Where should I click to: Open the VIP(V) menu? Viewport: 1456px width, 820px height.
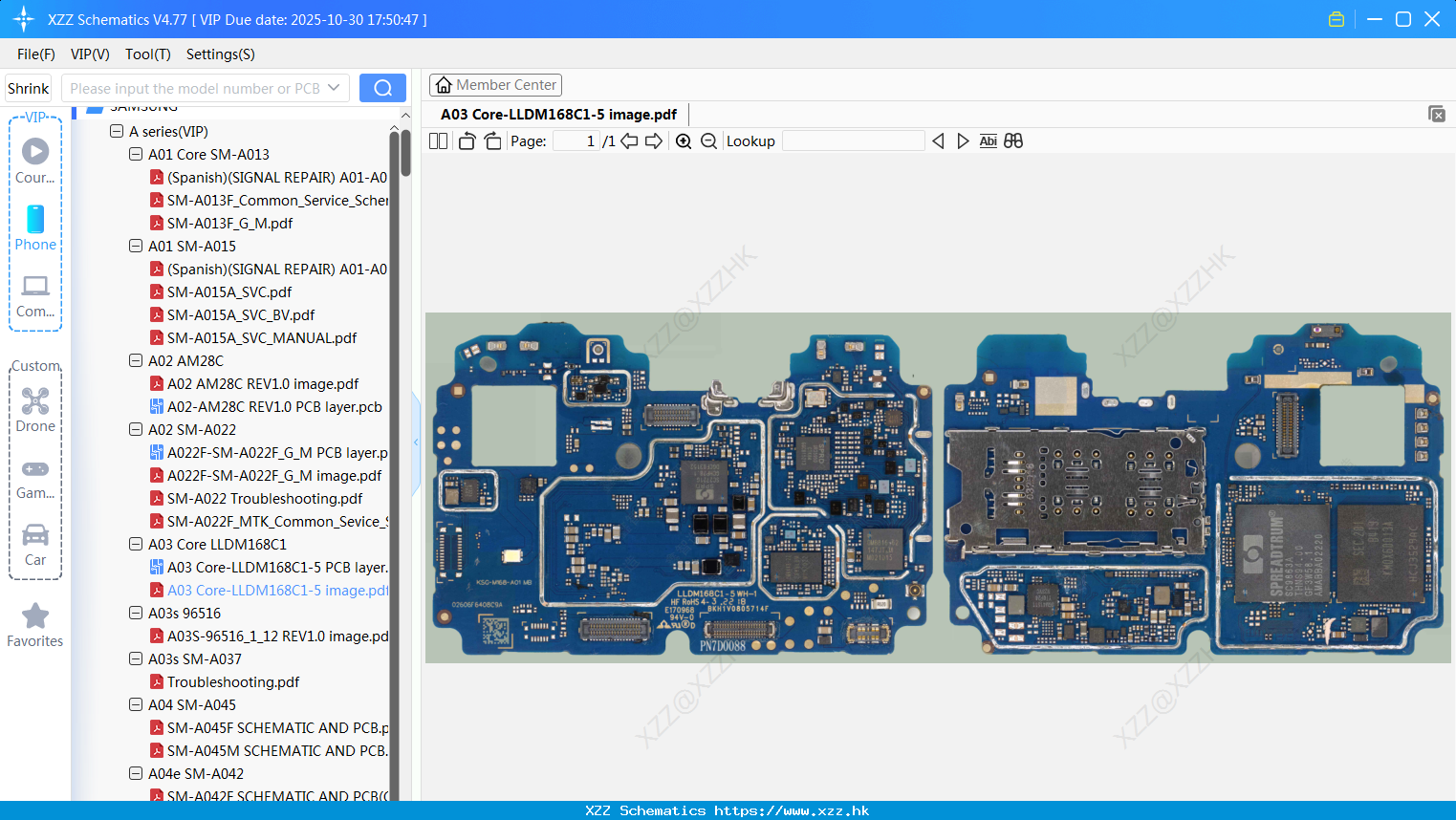(x=90, y=54)
